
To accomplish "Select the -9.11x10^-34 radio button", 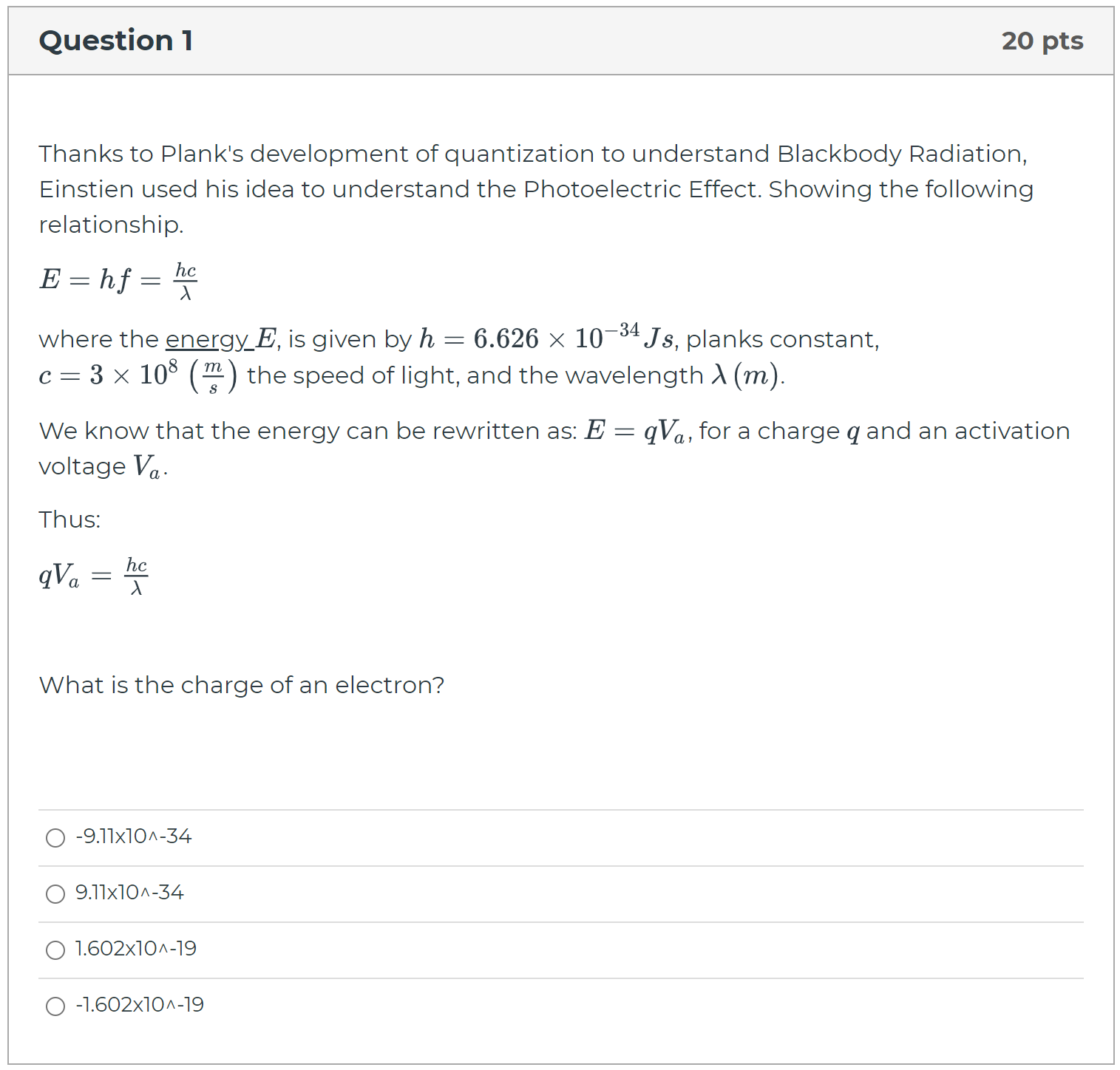I will 55,838.
